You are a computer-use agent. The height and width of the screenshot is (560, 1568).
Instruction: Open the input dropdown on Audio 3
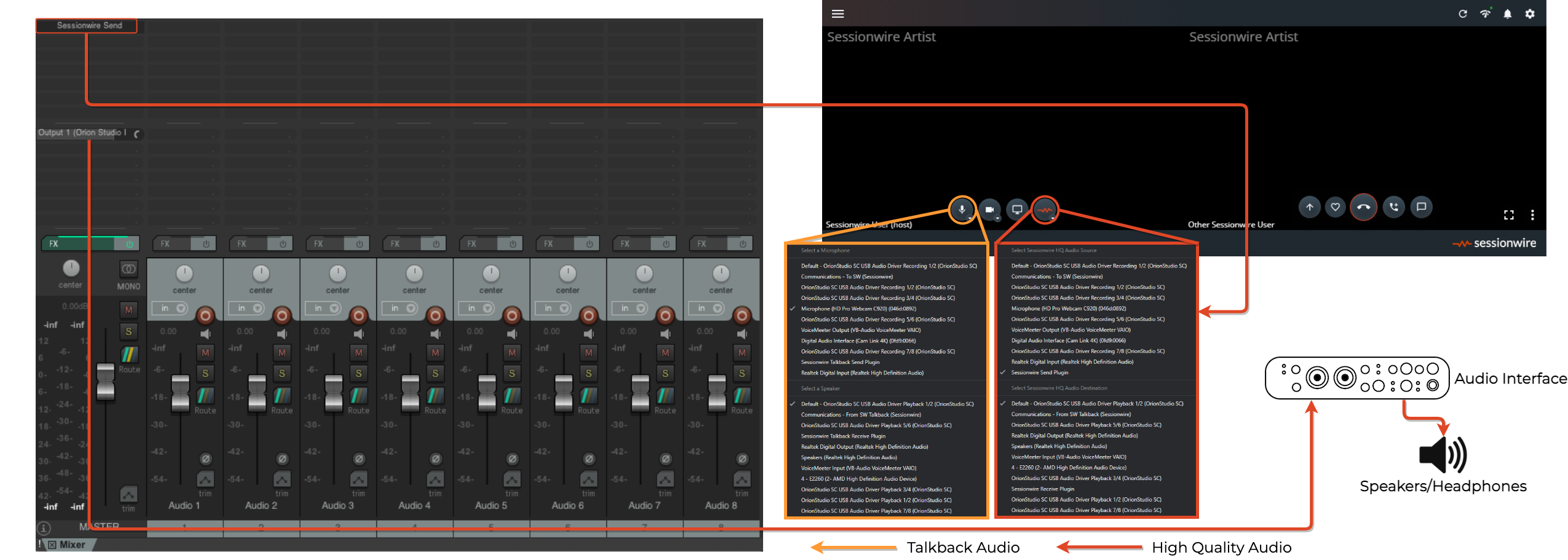(x=327, y=308)
